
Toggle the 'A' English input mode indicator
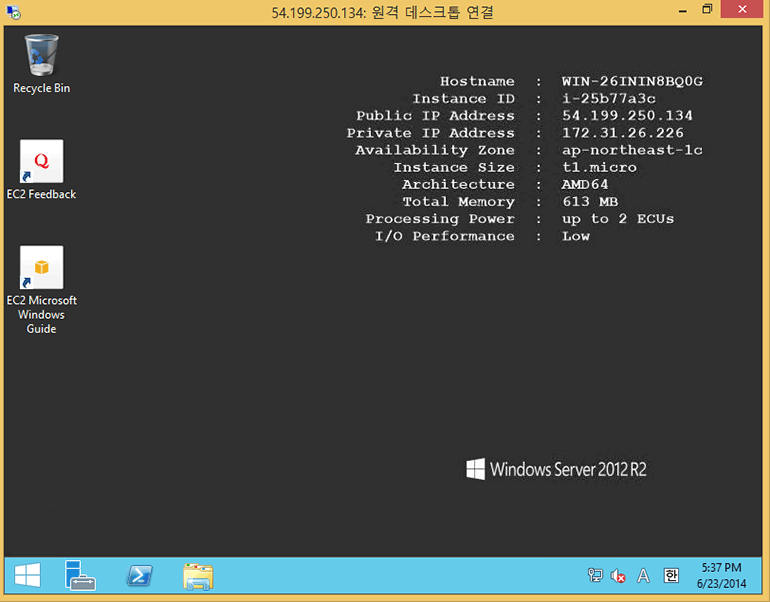pyautogui.click(x=644, y=576)
